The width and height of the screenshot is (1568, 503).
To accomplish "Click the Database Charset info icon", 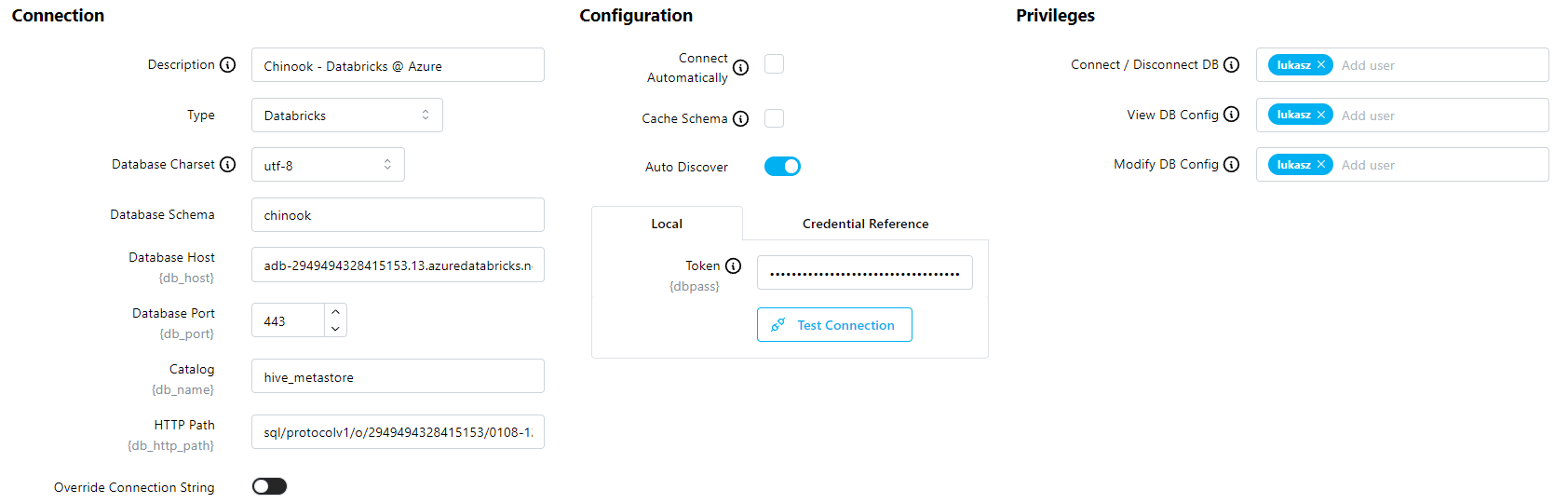I will pyautogui.click(x=228, y=165).
